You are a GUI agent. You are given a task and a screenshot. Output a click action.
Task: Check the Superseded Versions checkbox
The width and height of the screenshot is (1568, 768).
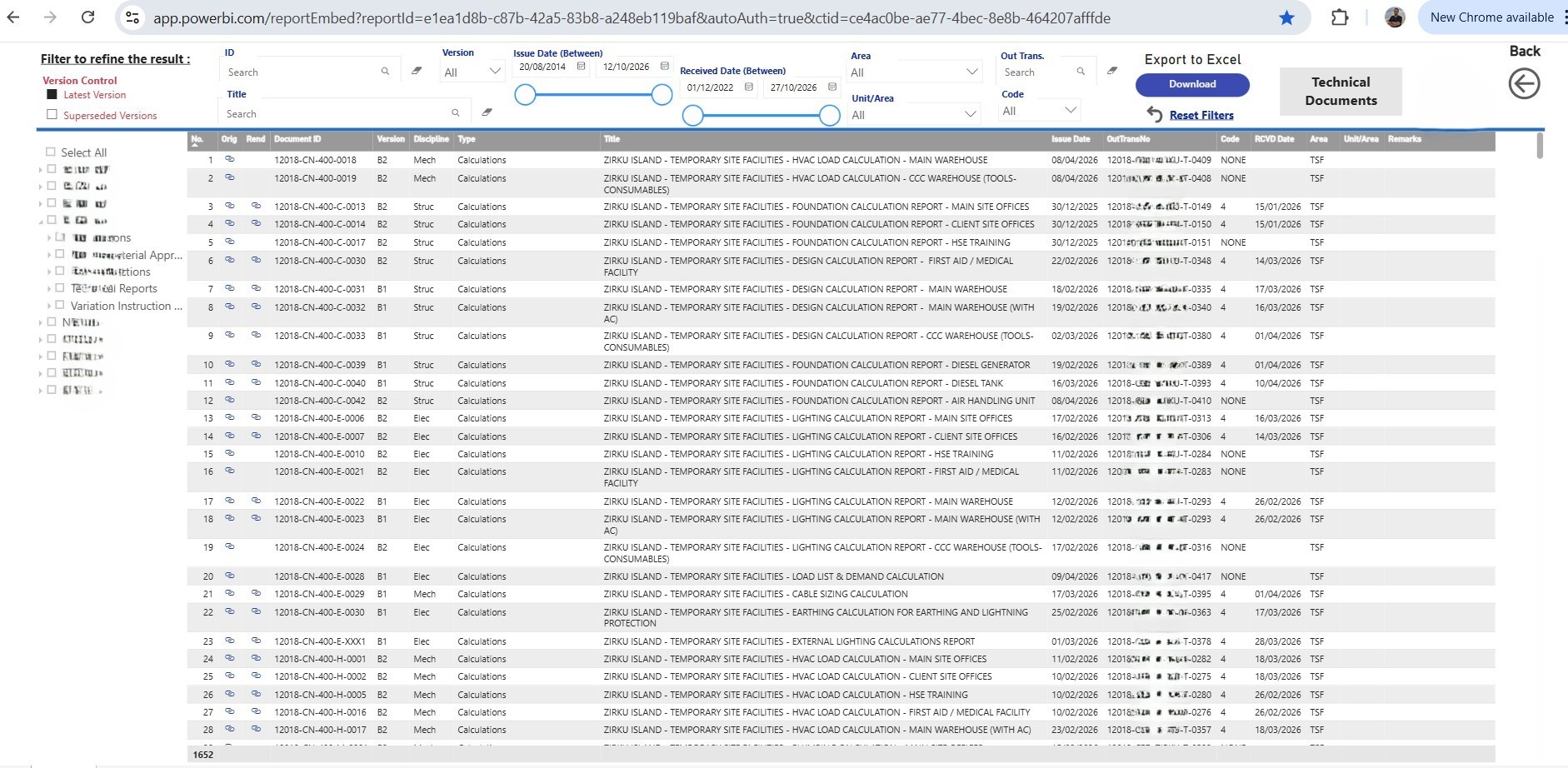click(53, 115)
